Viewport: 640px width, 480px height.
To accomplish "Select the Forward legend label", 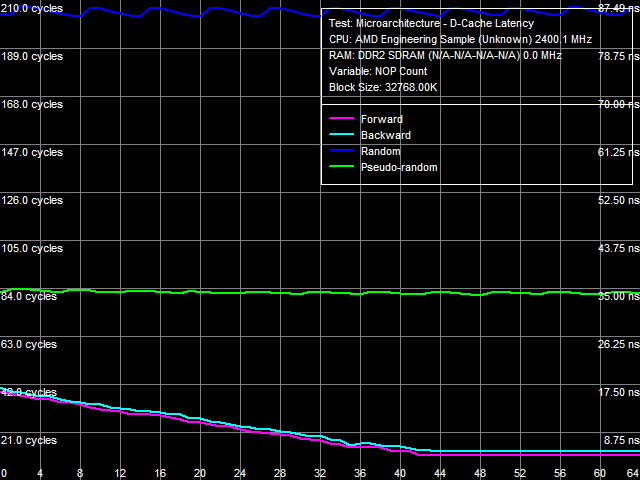I will (x=381, y=120).
